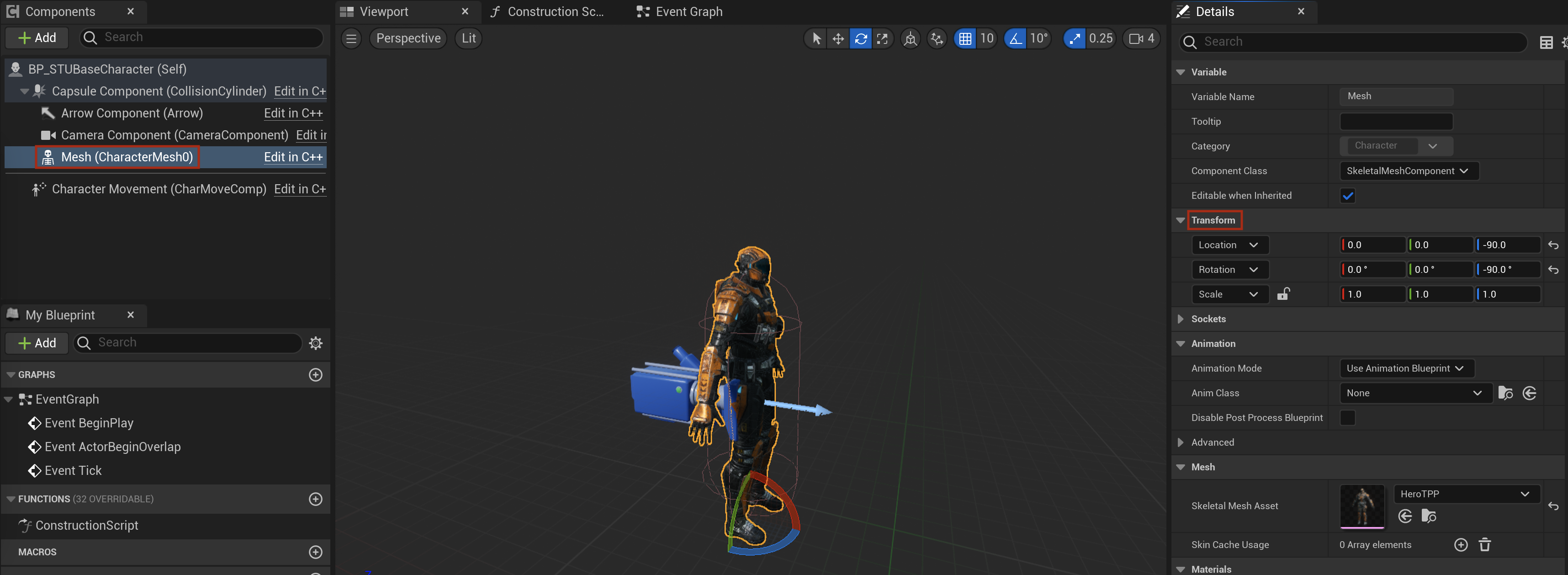
Task: Add new function with Functions plus icon
Action: tap(315, 499)
